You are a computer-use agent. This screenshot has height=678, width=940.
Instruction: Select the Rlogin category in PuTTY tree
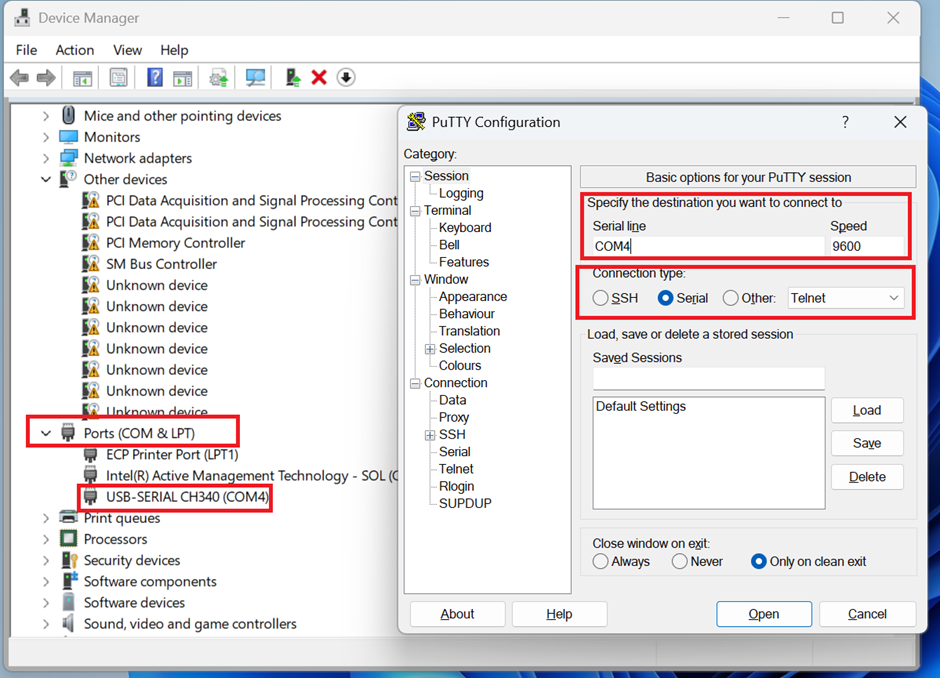(x=456, y=486)
